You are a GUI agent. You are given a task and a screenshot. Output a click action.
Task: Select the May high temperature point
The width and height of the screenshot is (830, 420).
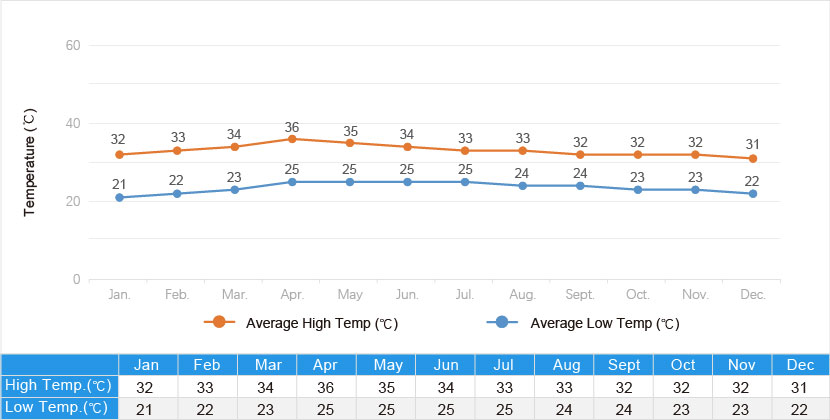[350, 143]
